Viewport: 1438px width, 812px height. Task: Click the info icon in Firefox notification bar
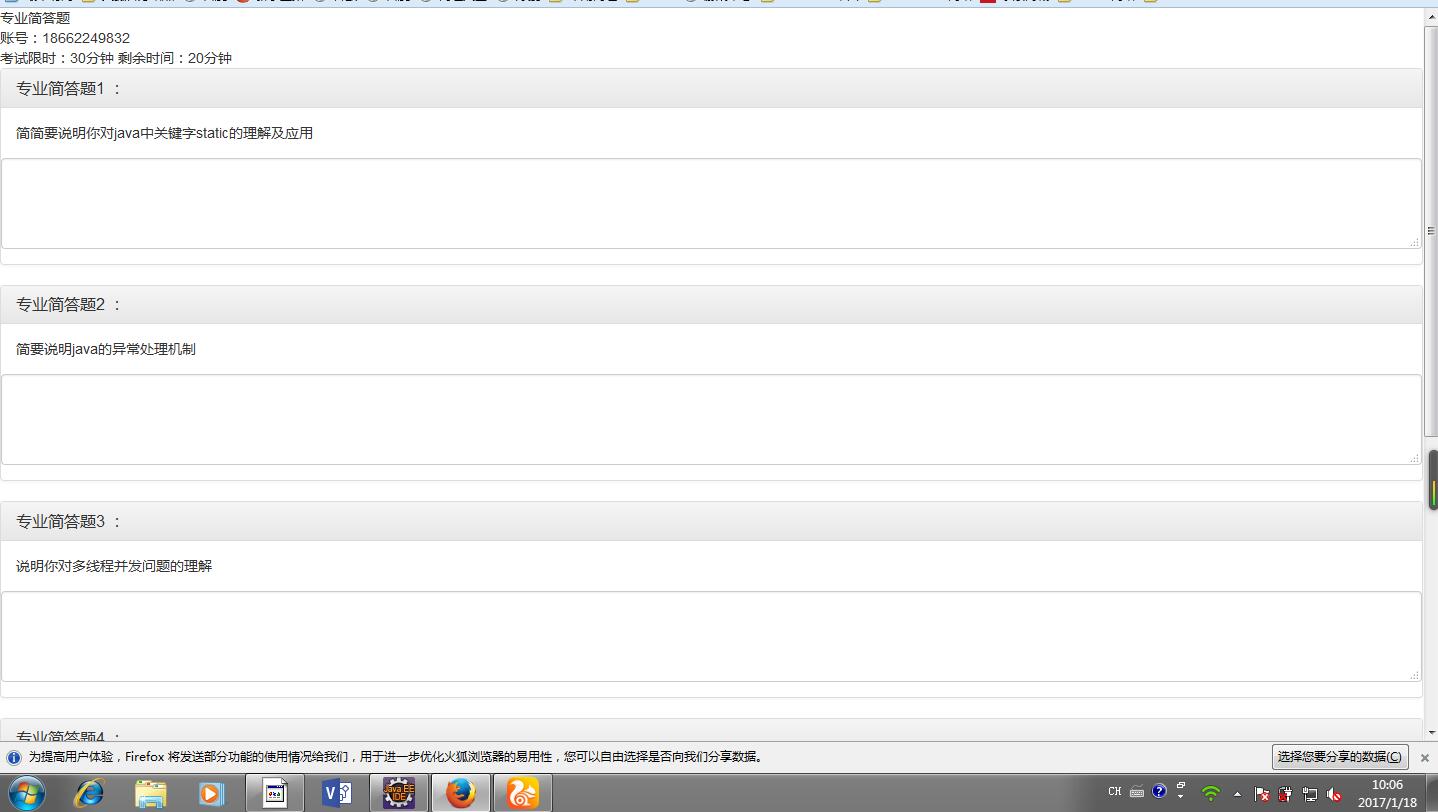point(14,758)
